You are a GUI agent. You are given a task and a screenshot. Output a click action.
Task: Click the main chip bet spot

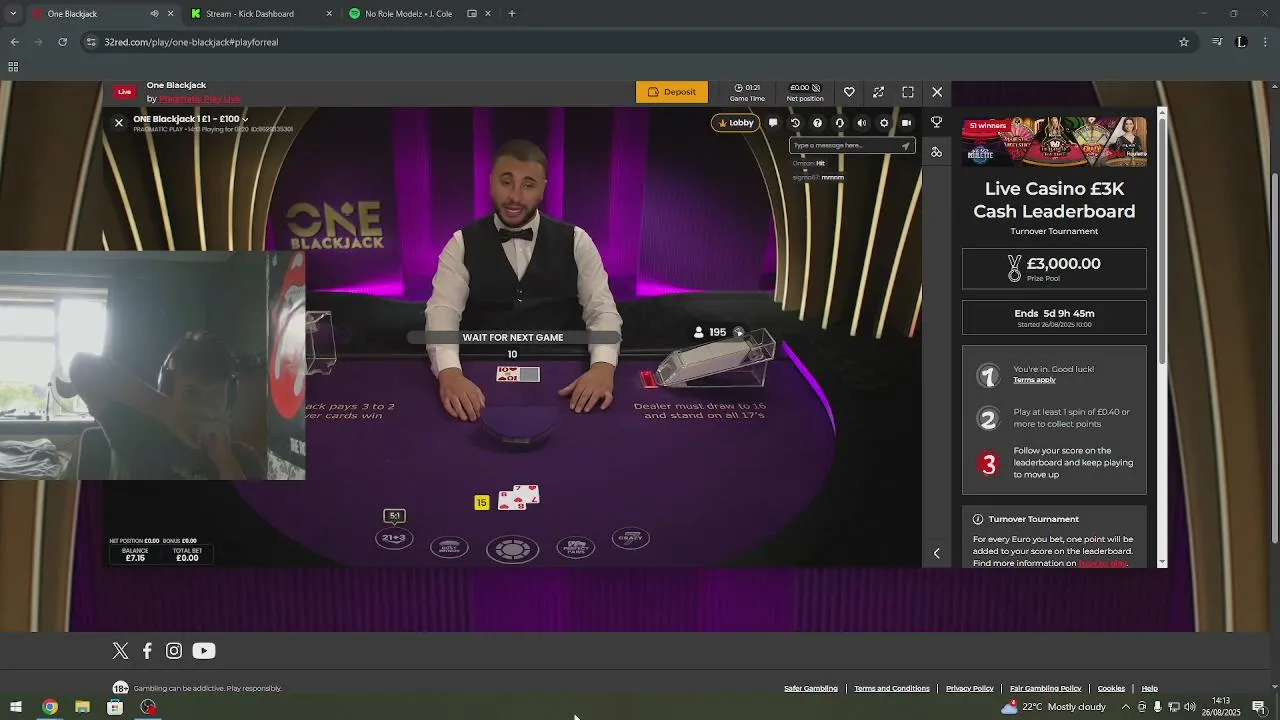click(x=512, y=549)
